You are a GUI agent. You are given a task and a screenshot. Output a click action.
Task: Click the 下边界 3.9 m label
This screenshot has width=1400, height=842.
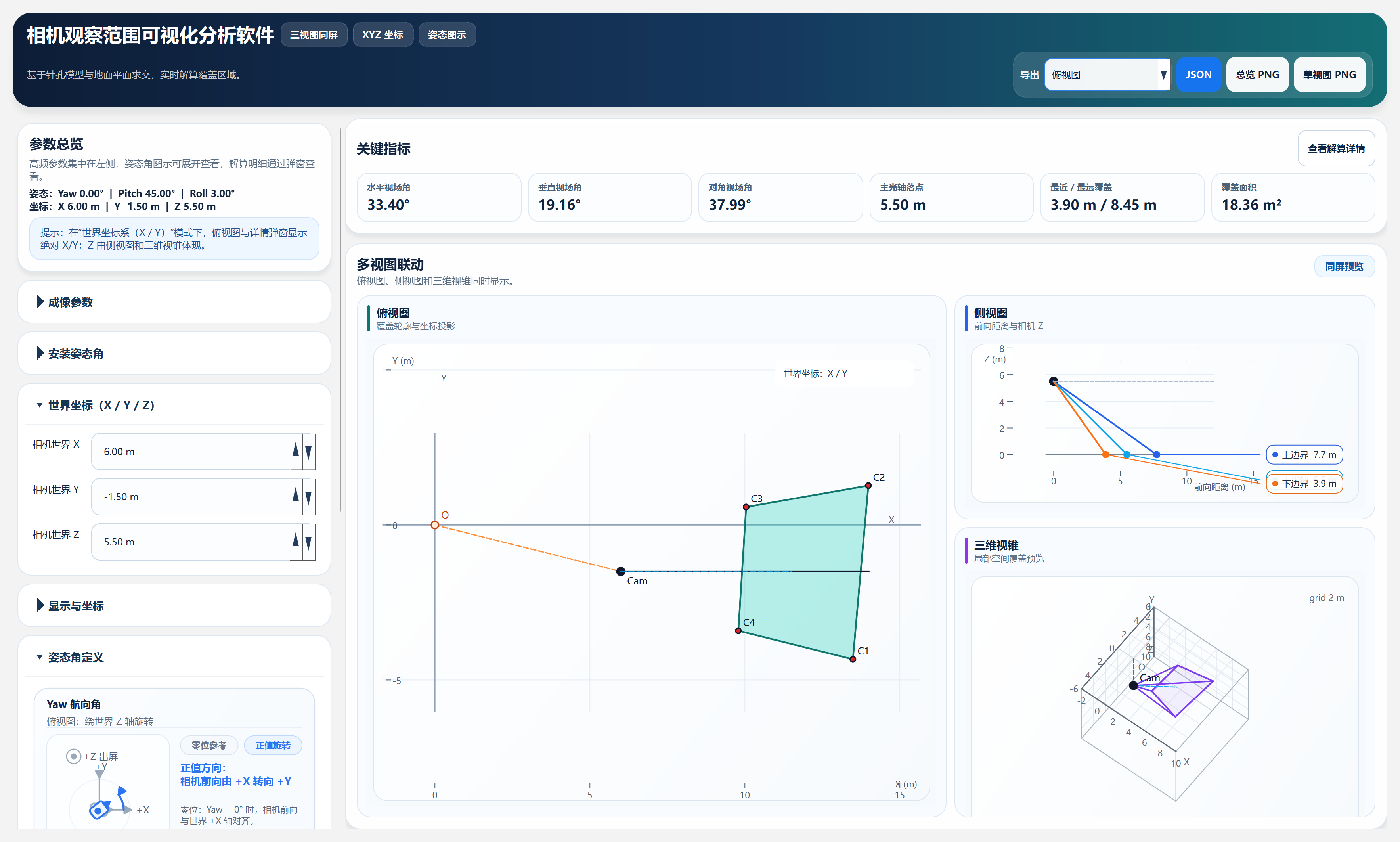click(1304, 483)
